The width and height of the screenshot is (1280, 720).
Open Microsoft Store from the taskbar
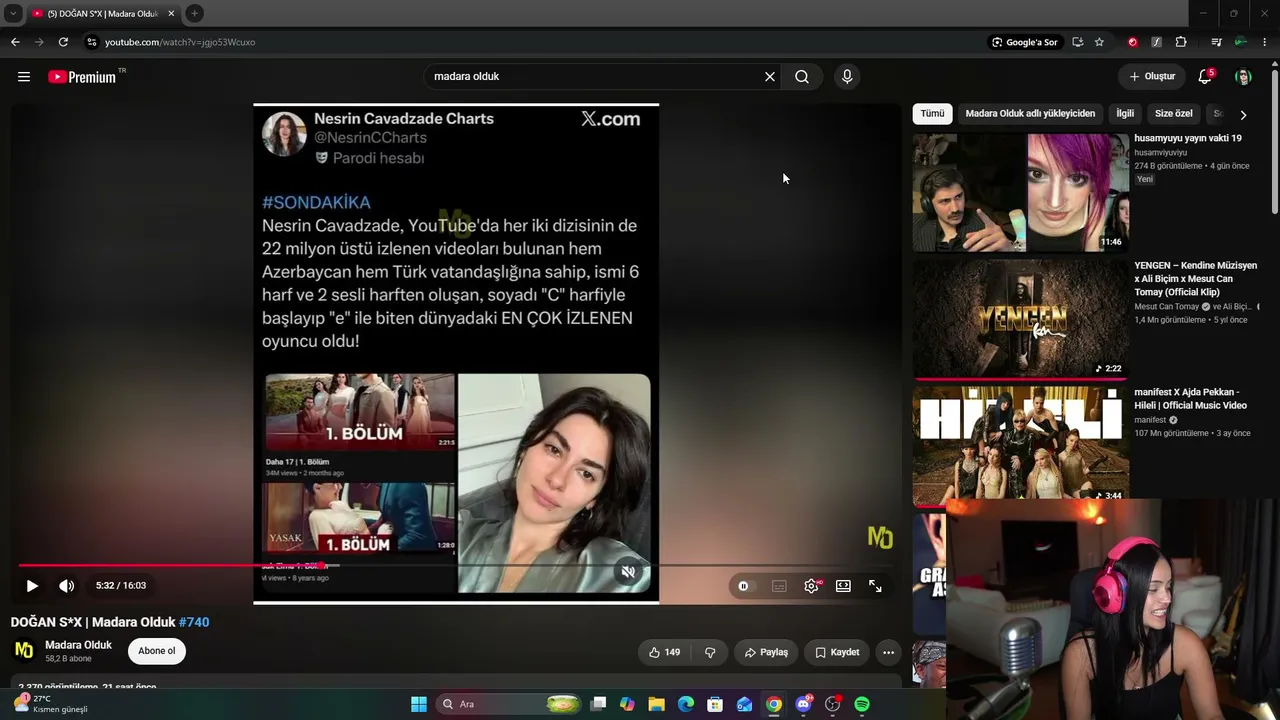pos(715,704)
